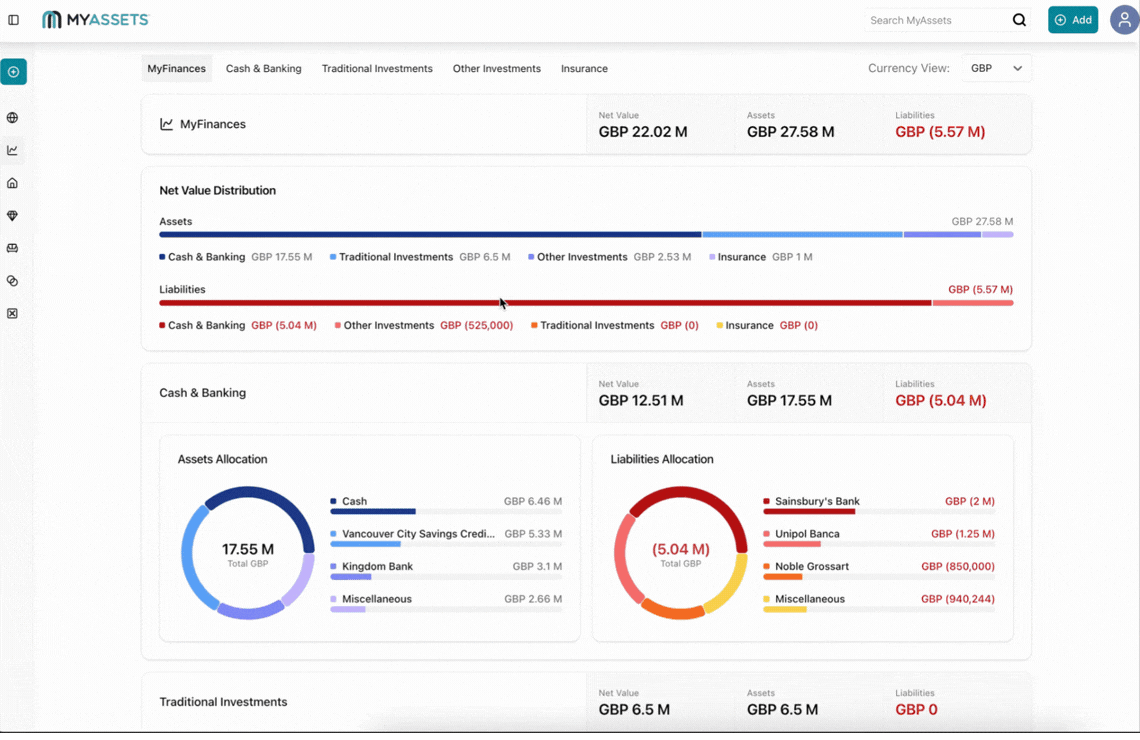
Task: Click the diamond valuables icon in sidebar
Action: (13, 215)
